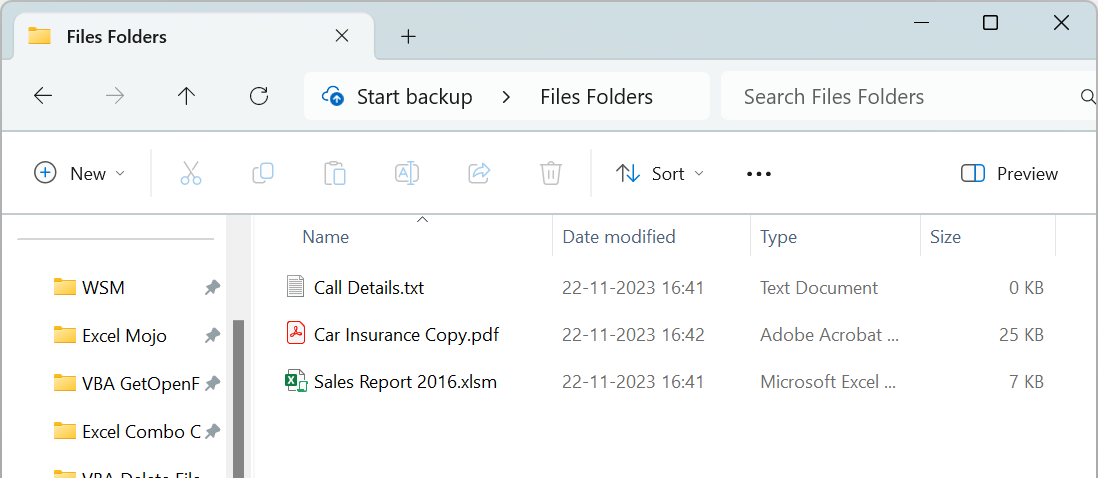Click the Adobe Acrobat type cell
1098x478 pixels.
pyautogui.click(x=829, y=335)
